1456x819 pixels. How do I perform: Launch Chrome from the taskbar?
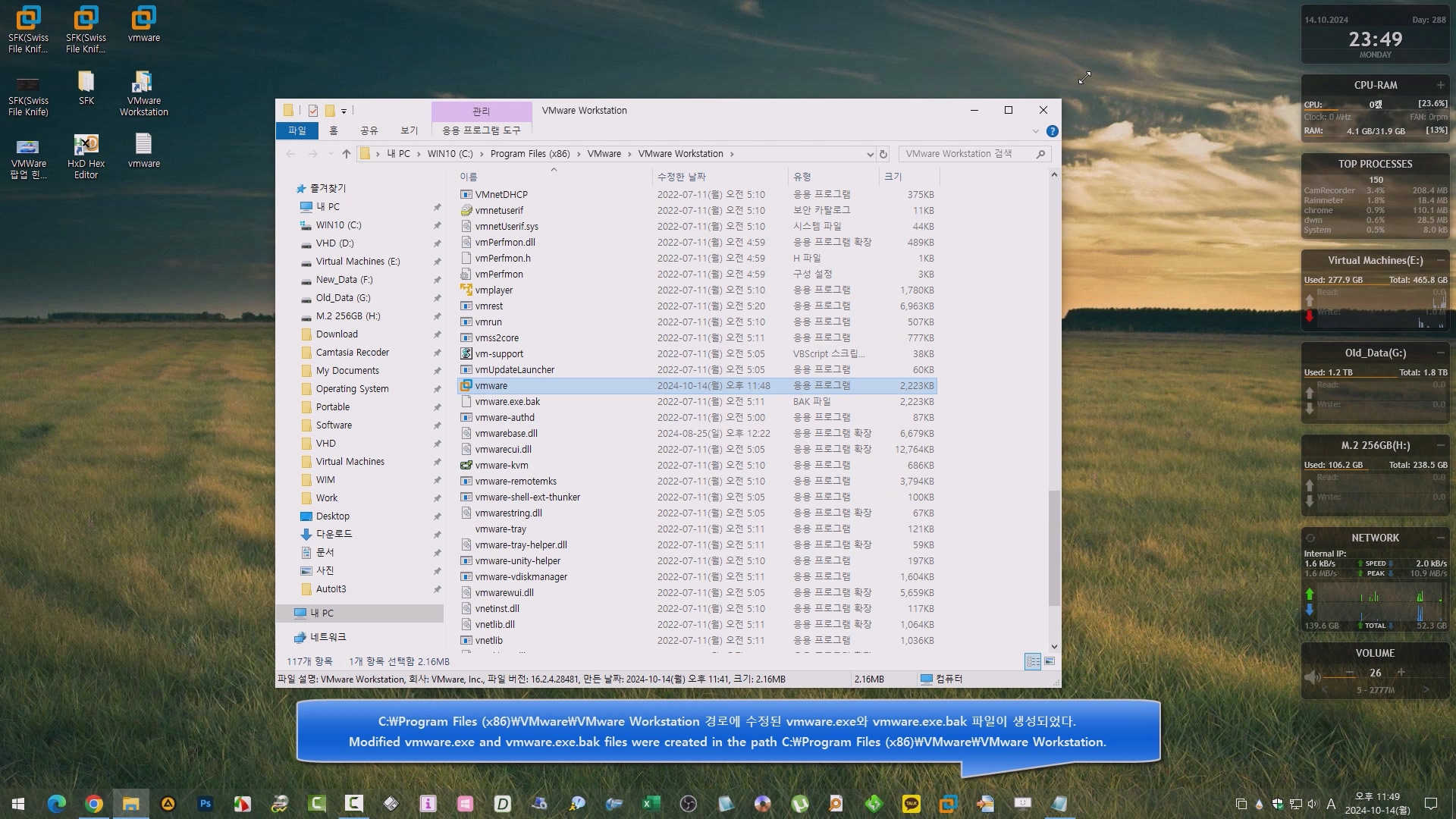pyautogui.click(x=94, y=803)
